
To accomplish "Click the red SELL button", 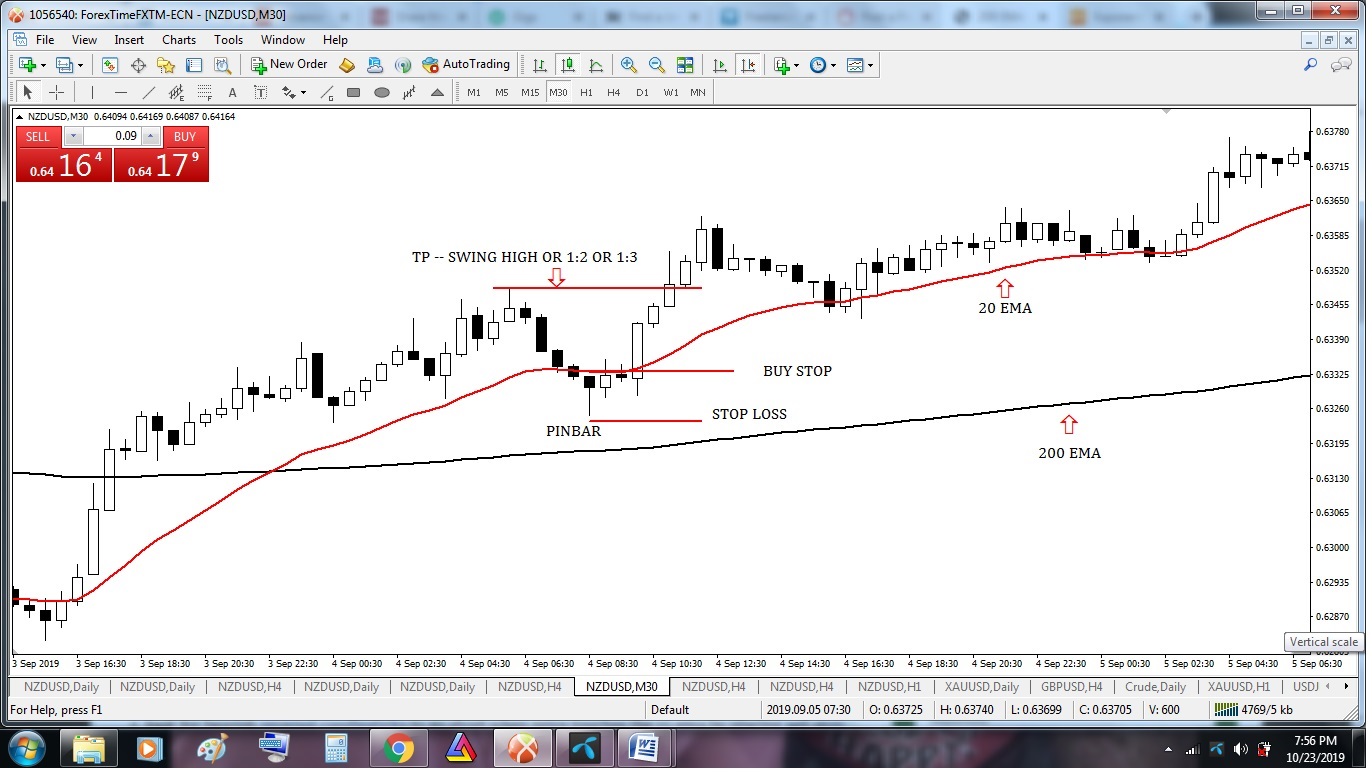I will (x=37, y=136).
